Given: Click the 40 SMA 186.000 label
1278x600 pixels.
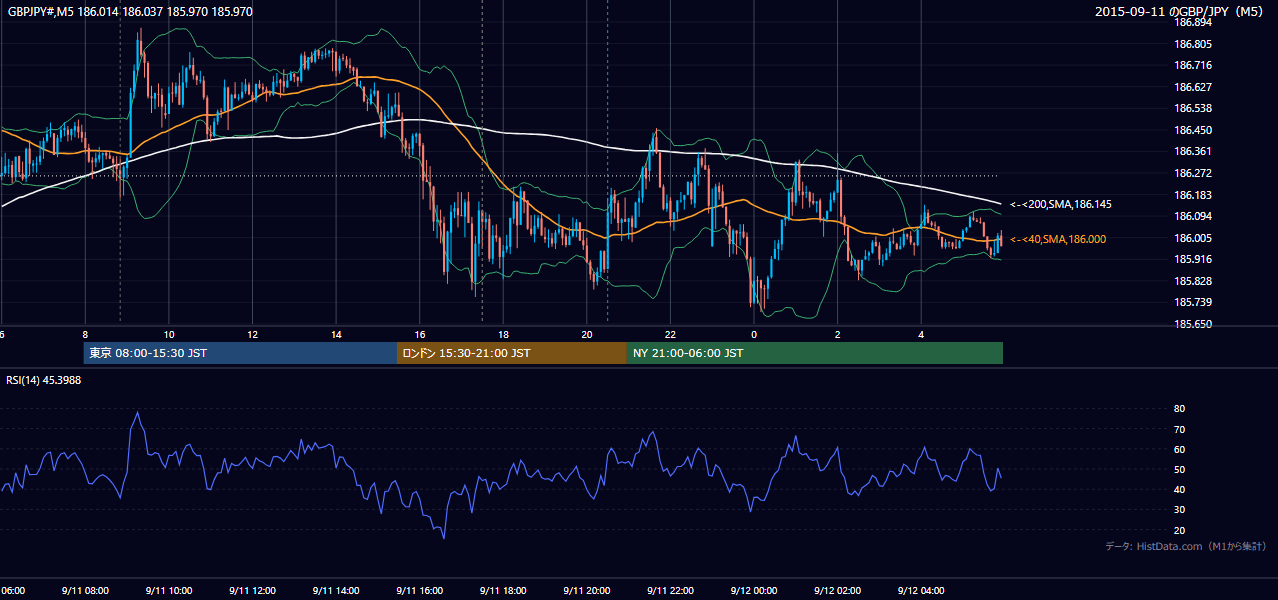Looking at the screenshot, I should pyautogui.click(x=1058, y=240).
